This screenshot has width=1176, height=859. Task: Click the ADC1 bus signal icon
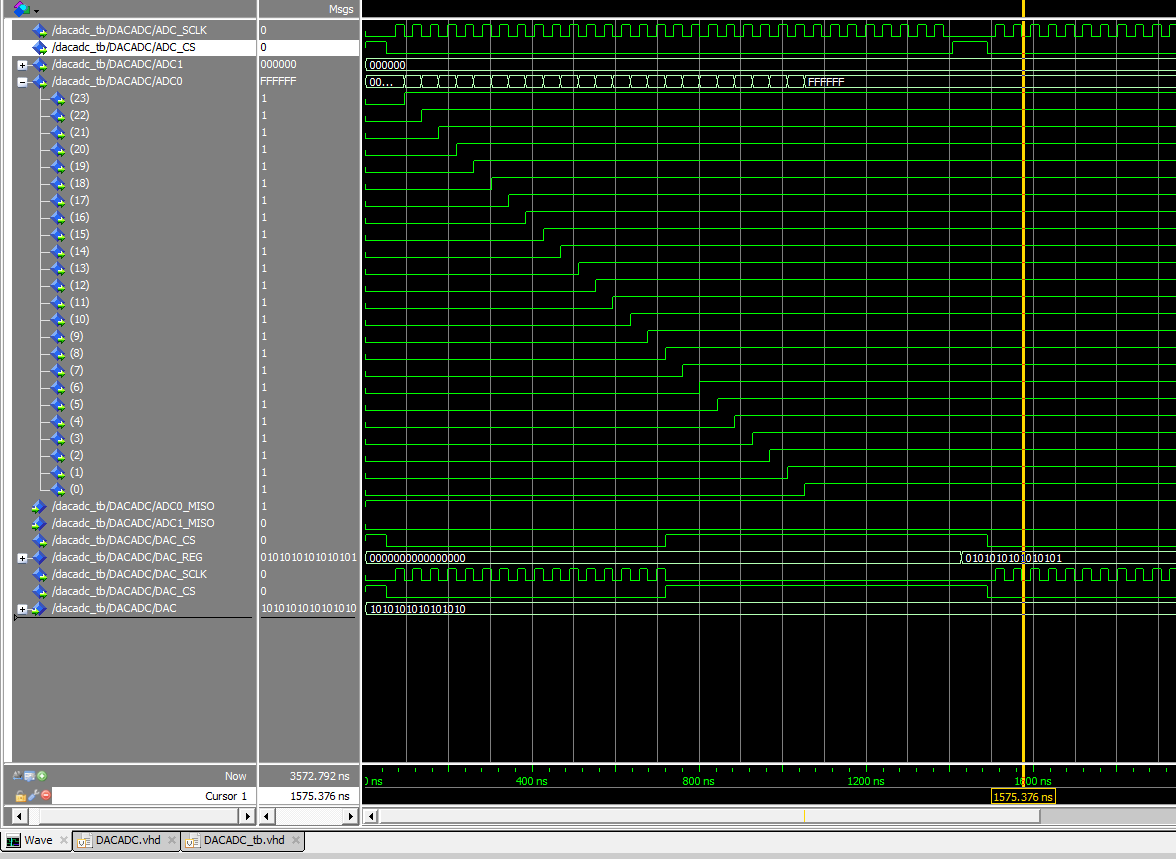[40, 65]
